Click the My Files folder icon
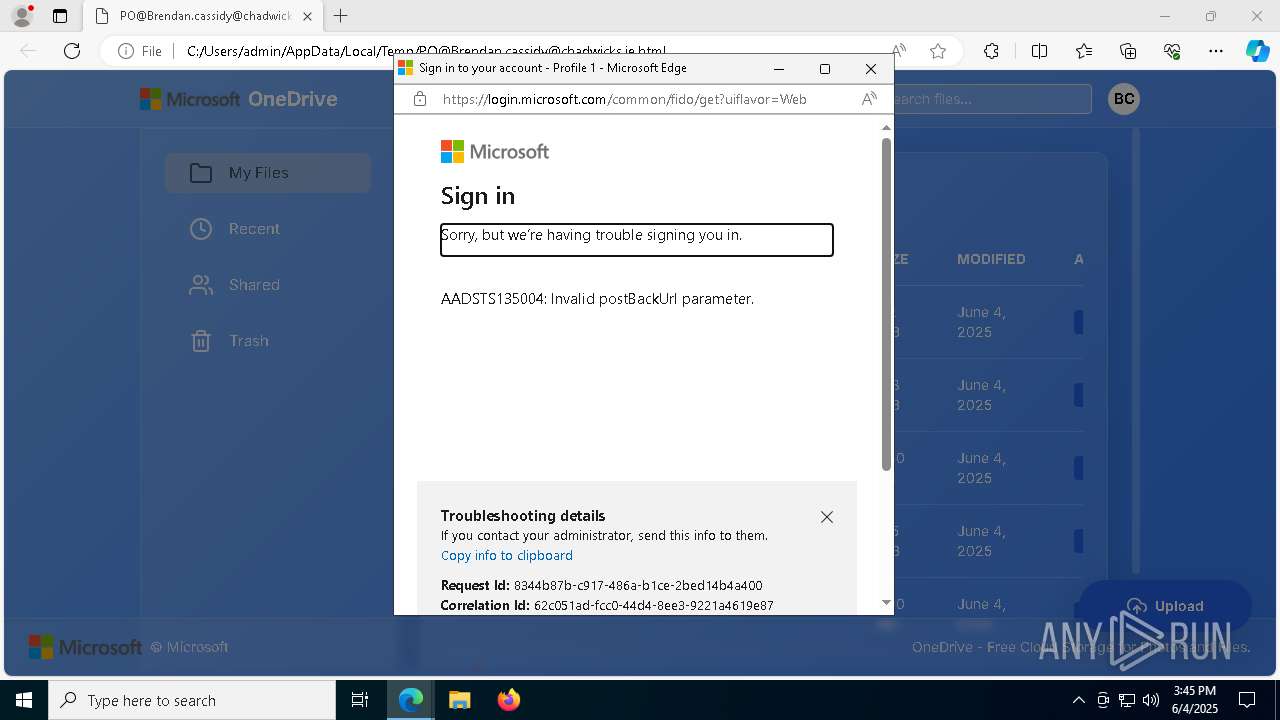 pyautogui.click(x=201, y=173)
